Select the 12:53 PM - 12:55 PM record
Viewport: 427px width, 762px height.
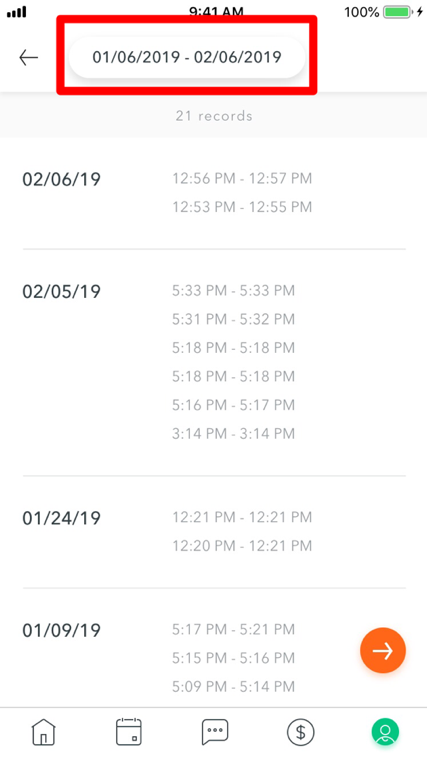242,207
